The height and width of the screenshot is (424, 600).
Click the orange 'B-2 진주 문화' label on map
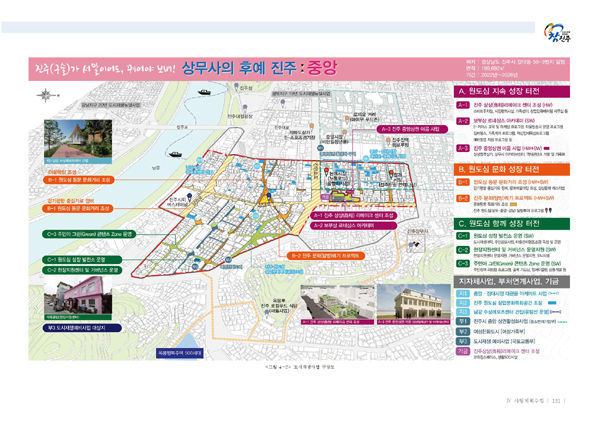(x=323, y=255)
